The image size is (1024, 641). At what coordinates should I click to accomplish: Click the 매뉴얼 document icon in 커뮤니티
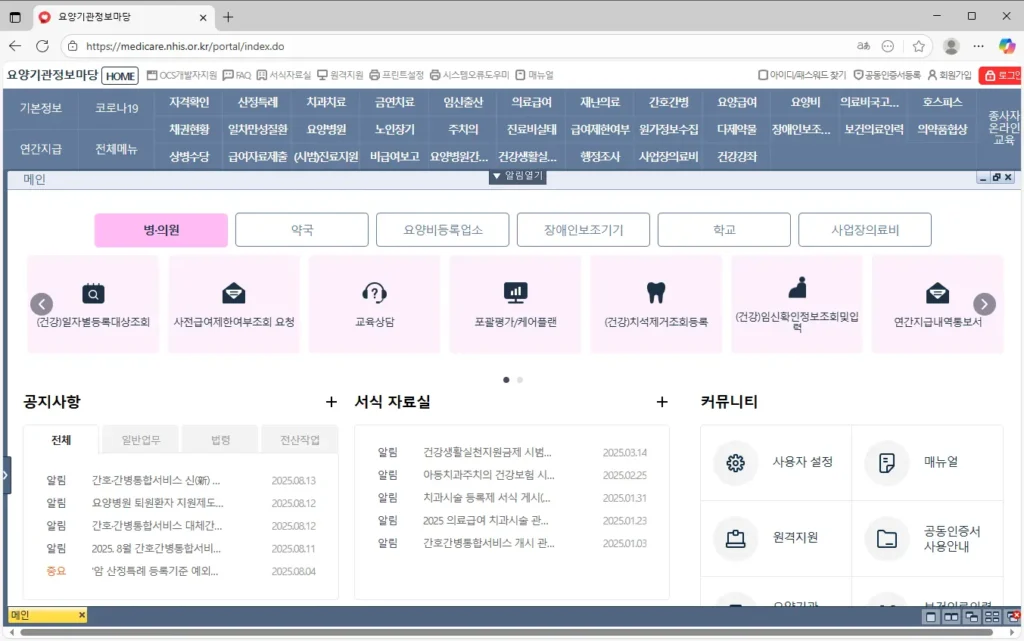886,462
